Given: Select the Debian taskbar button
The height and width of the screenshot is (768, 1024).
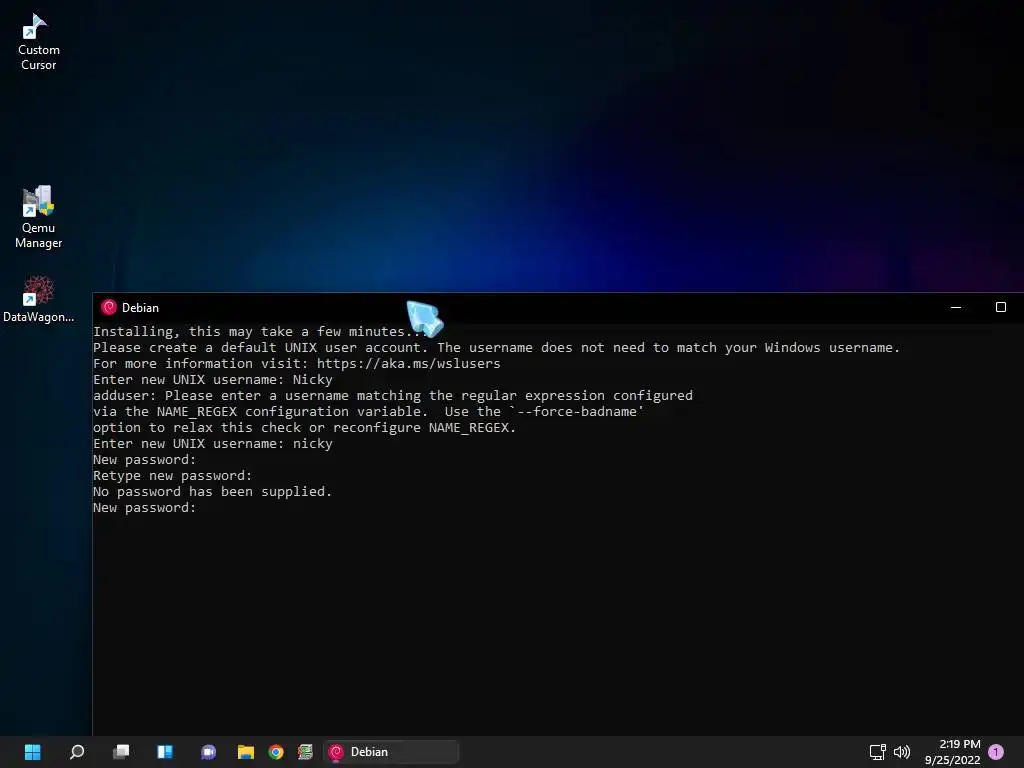Looking at the screenshot, I should coord(391,752).
